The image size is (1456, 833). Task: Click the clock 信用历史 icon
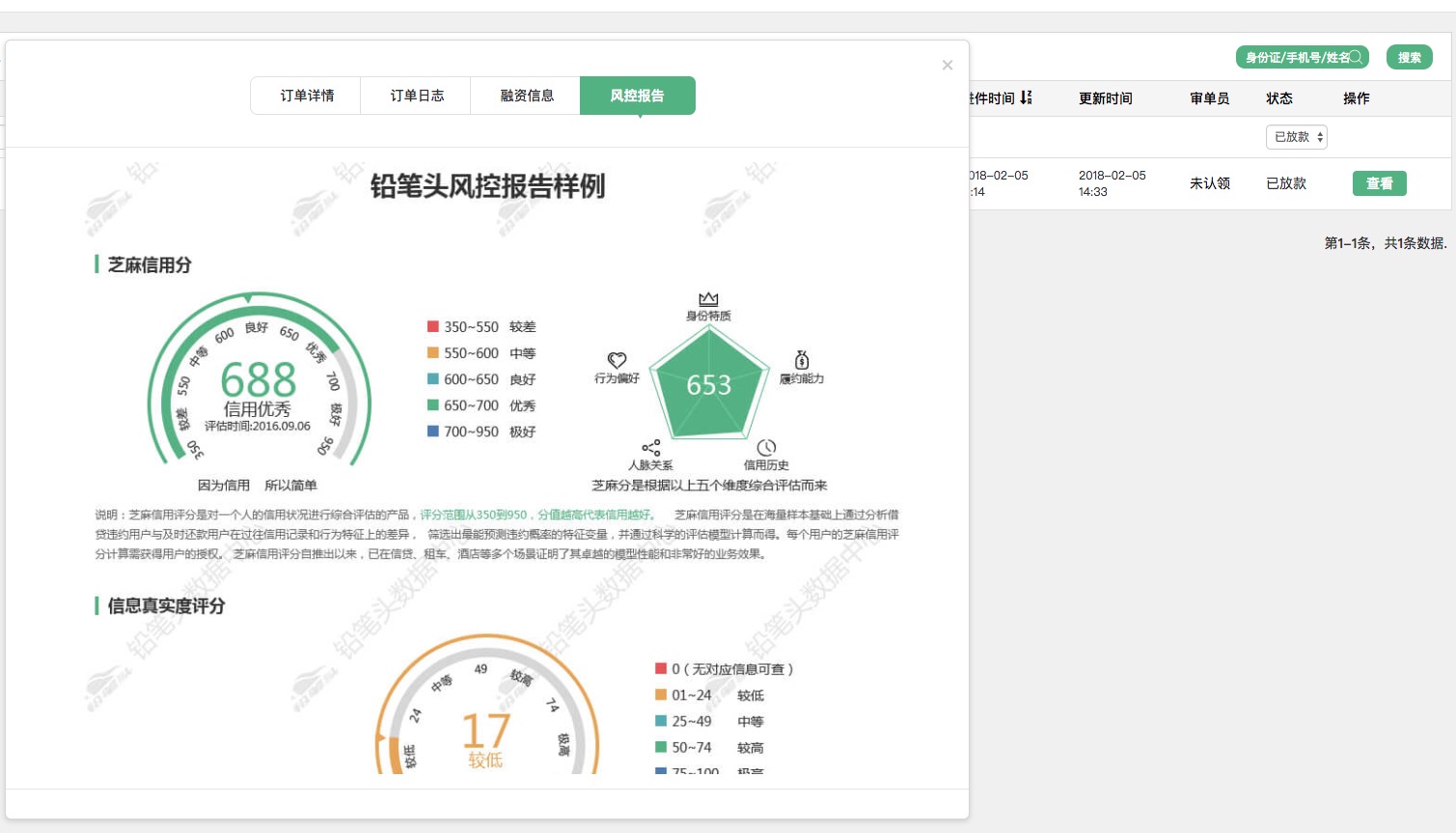pos(766,448)
